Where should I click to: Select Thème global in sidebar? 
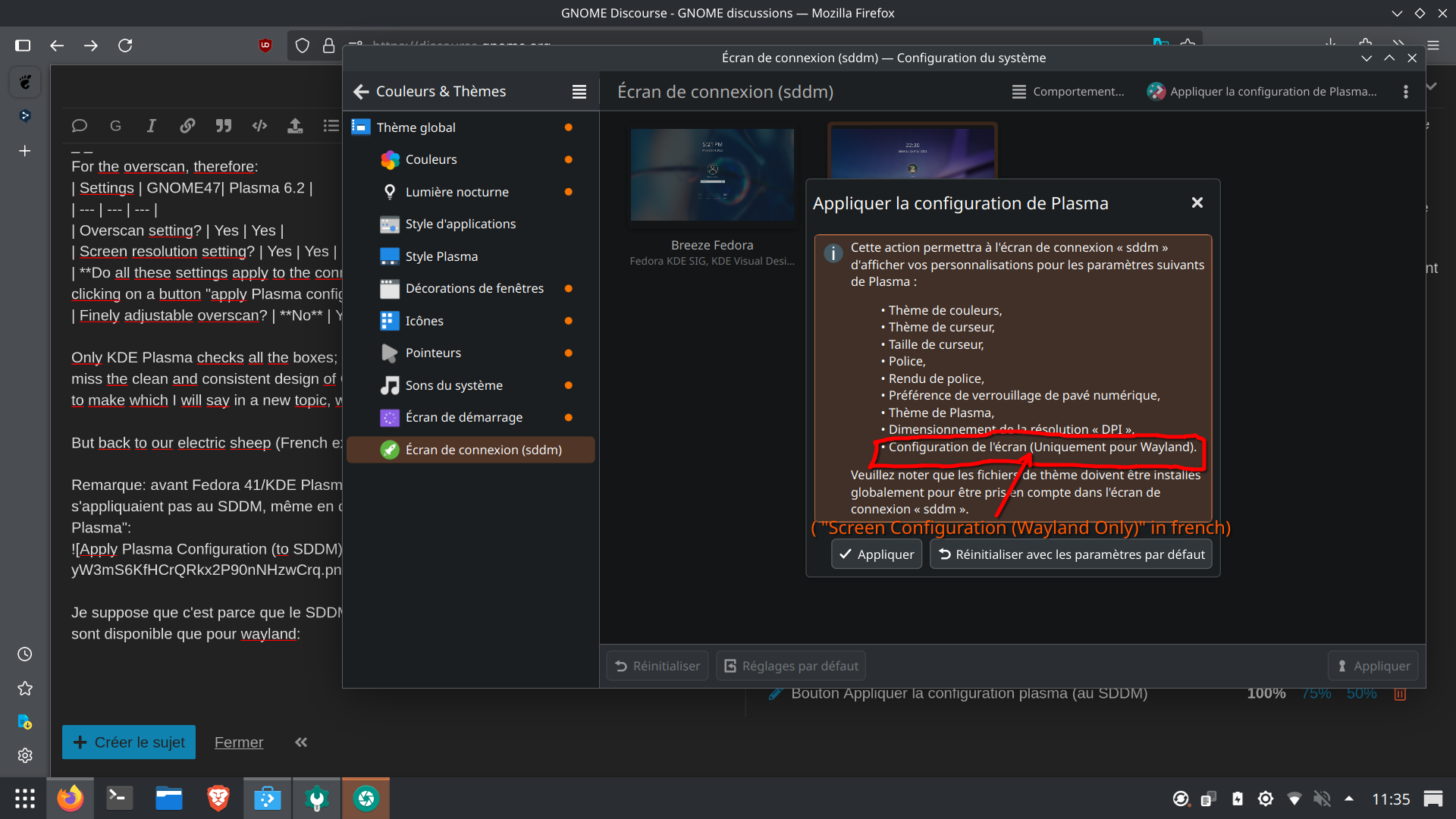[x=470, y=127]
